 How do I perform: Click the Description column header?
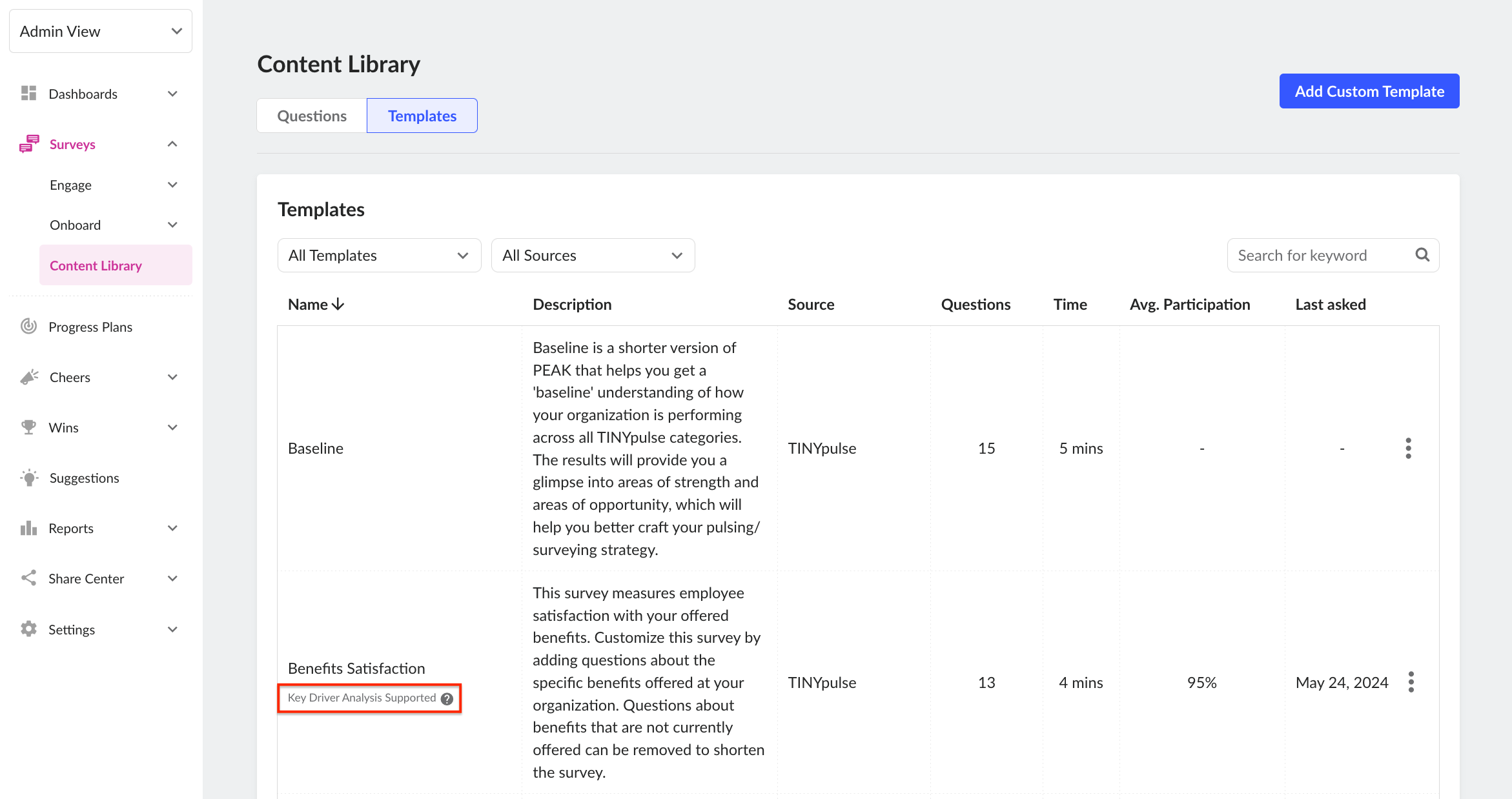click(572, 305)
